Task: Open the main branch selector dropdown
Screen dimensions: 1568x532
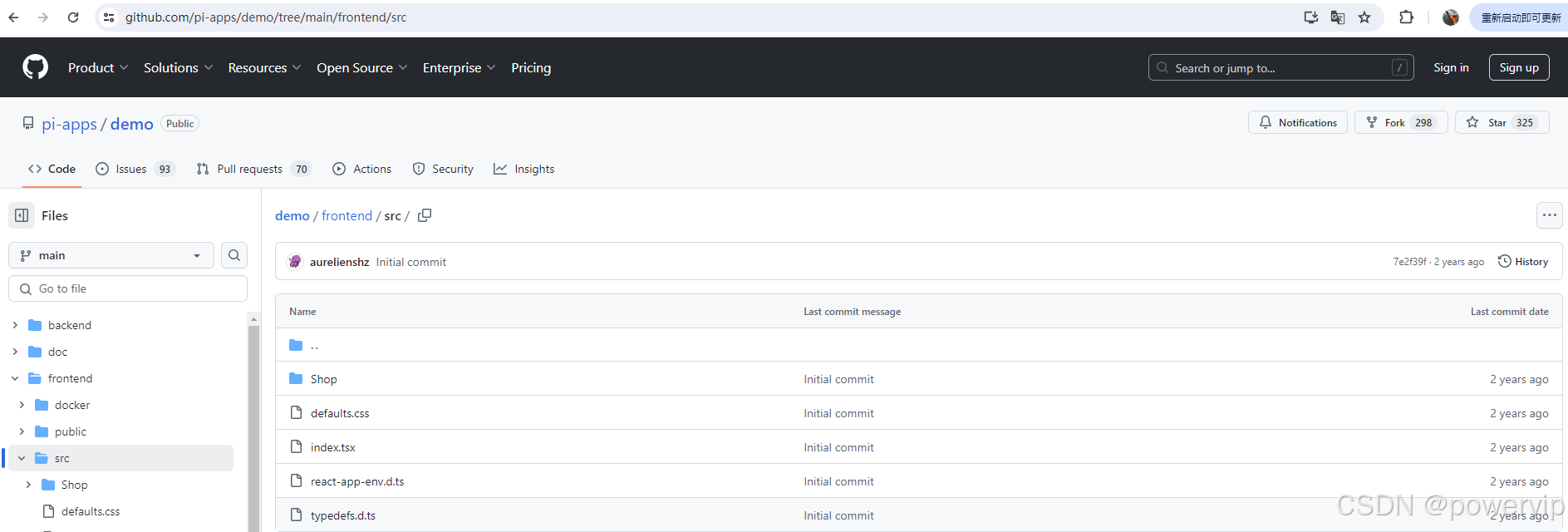Action: click(111, 255)
